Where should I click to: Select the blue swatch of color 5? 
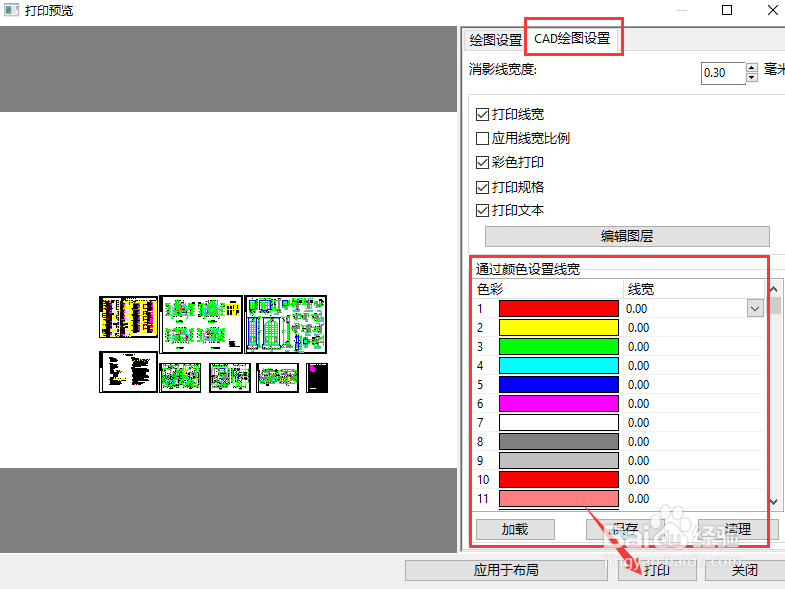(559, 385)
